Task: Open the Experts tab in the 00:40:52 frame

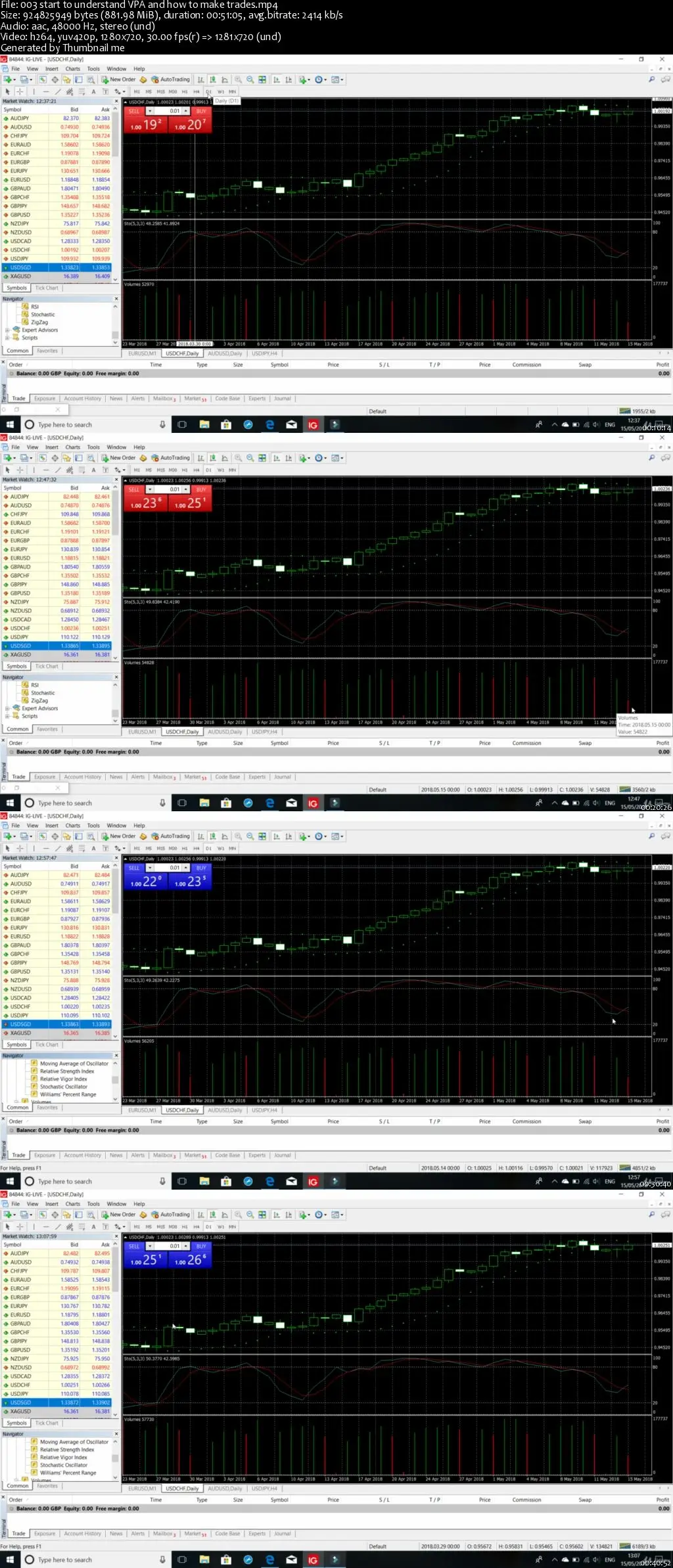Action: 257,1534
